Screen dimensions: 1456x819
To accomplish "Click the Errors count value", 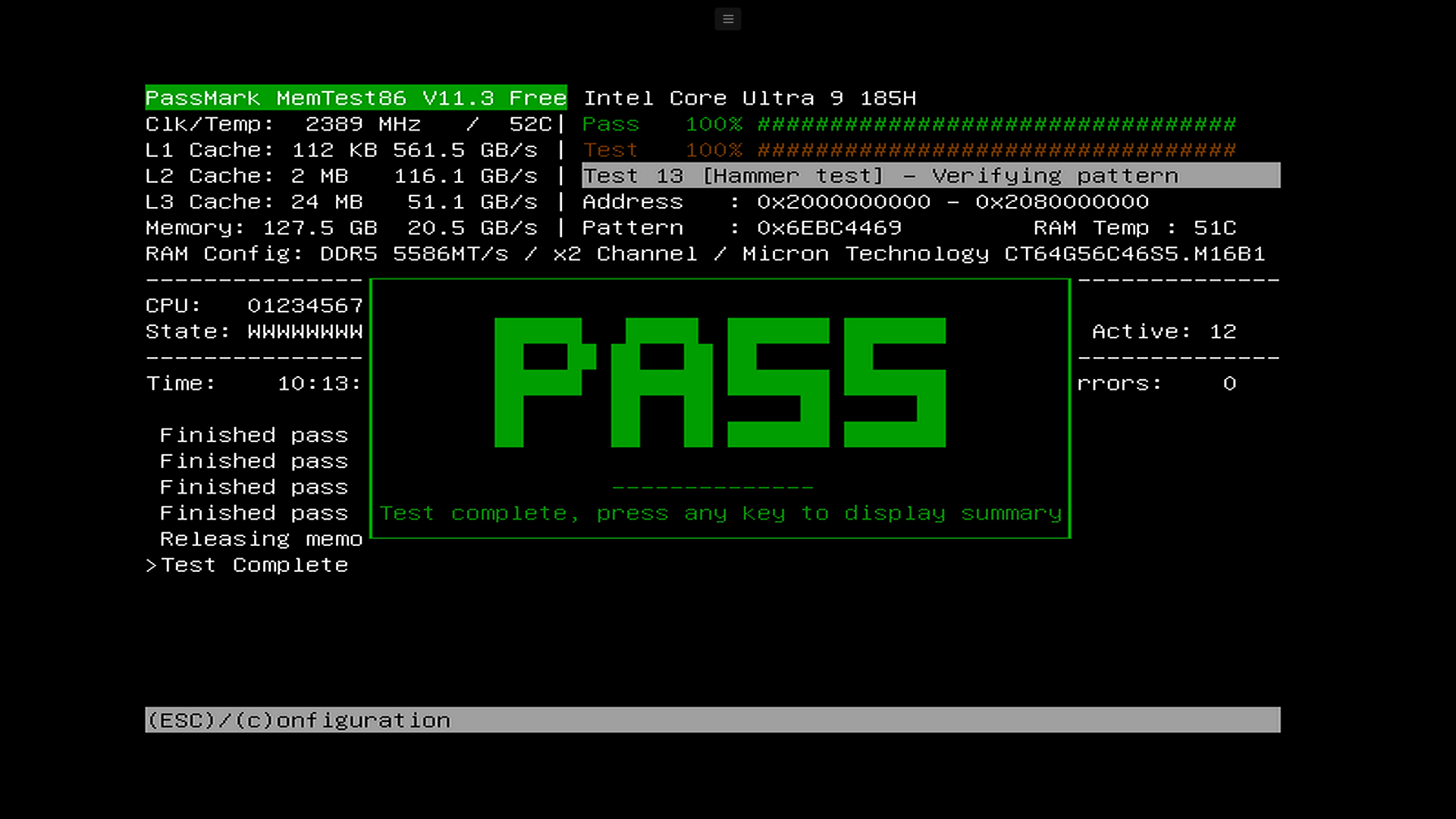I will pyautogui.click(x=1228, y=384).
